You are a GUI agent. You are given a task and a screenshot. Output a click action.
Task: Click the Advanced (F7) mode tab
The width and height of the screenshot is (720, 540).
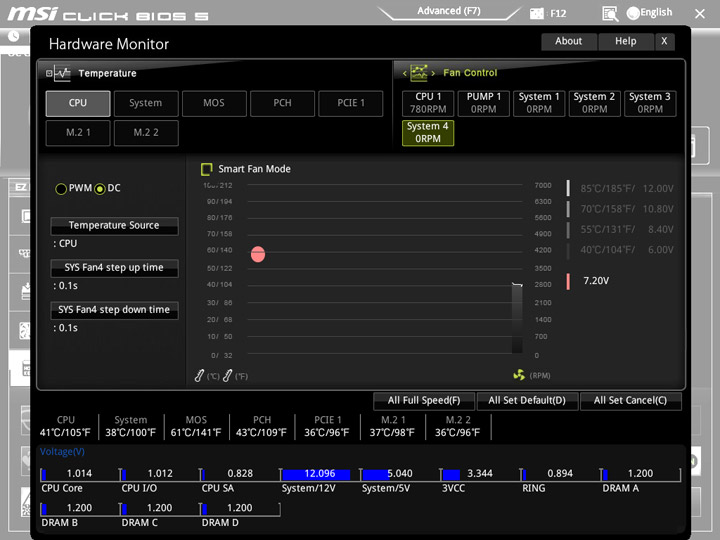(x=449, y=11)
